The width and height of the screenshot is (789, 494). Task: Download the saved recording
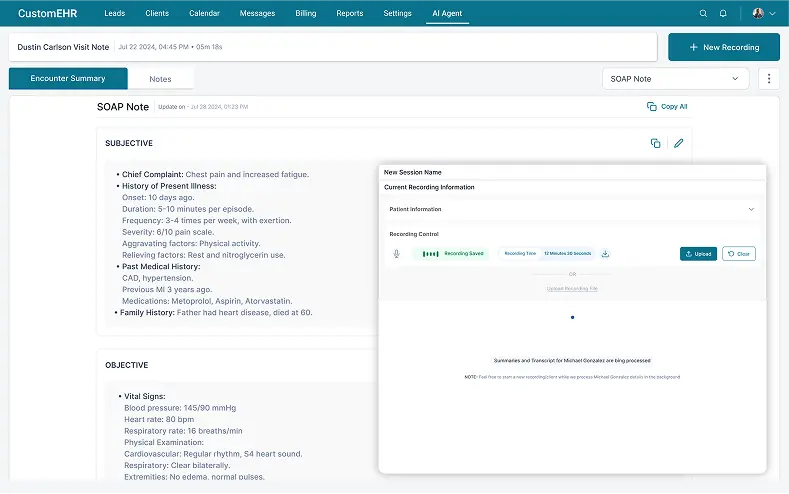[x=606, y=254]
